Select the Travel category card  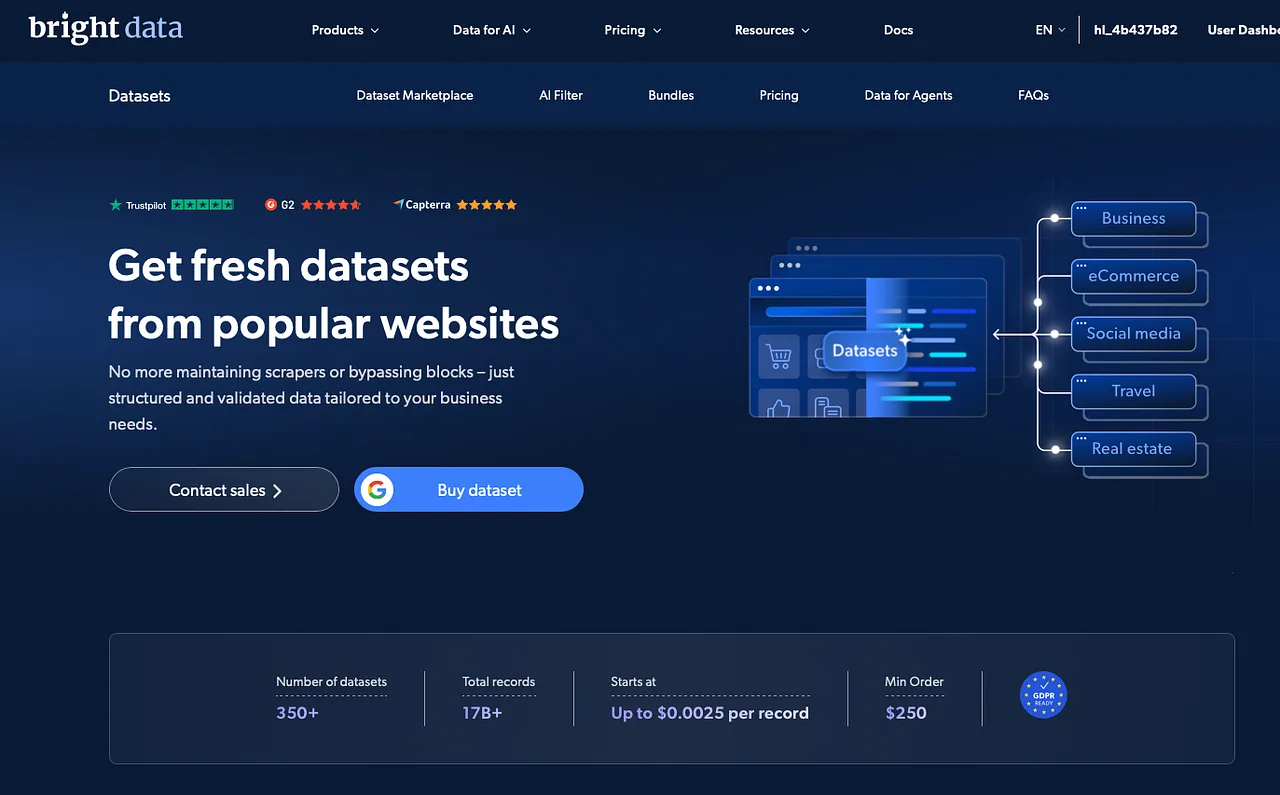click(x=1133, y=392)
